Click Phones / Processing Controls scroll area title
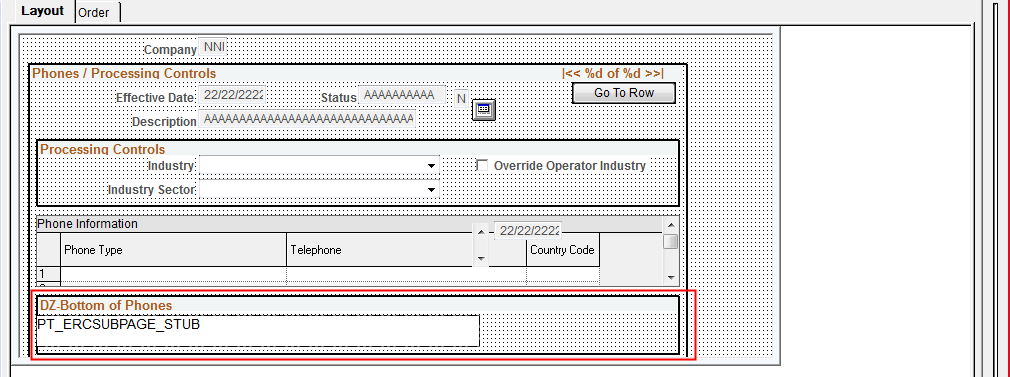 coord(124,73)
